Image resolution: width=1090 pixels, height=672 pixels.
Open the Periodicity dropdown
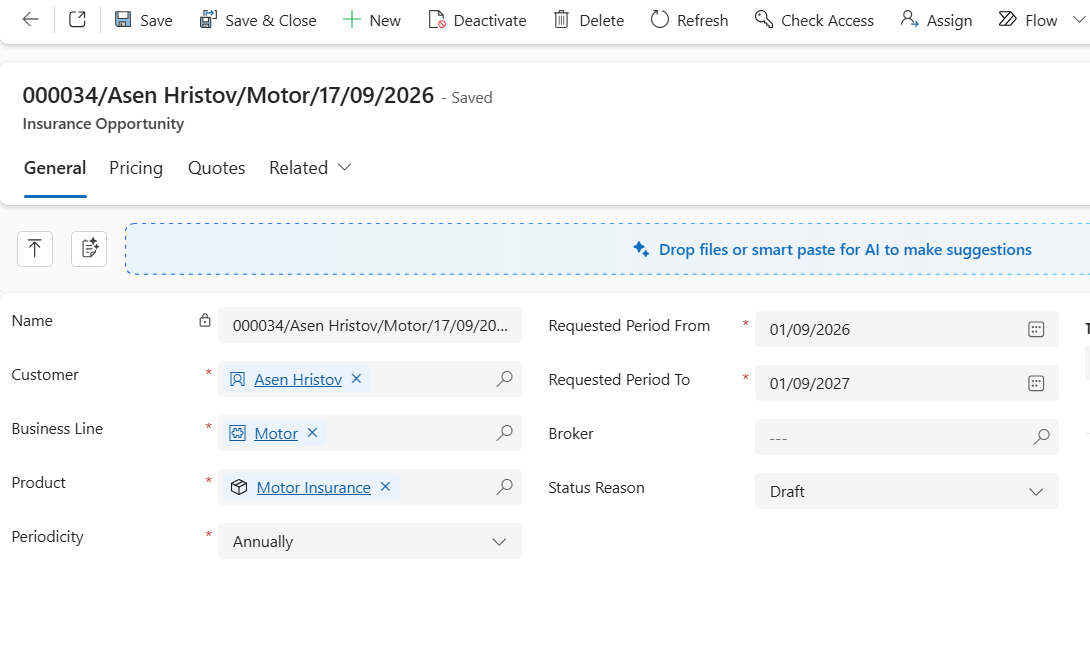pos(370,541)
